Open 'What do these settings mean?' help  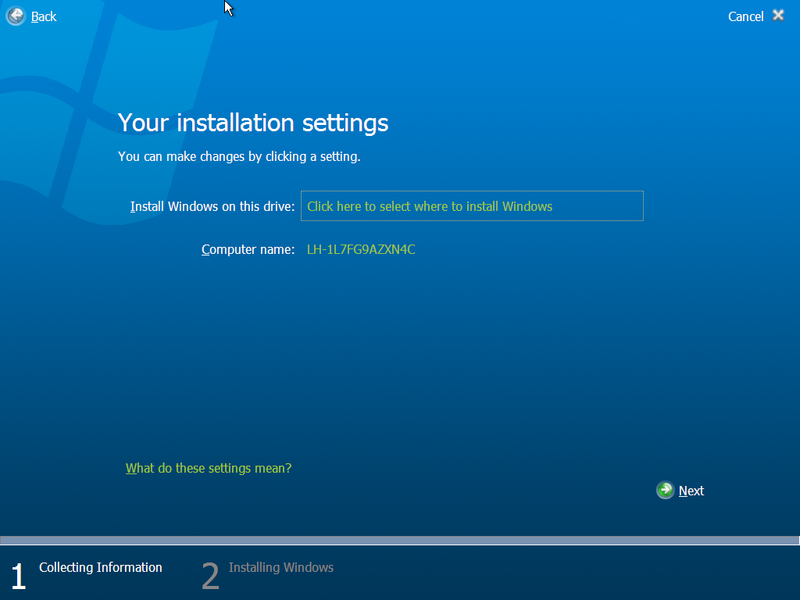208,468
